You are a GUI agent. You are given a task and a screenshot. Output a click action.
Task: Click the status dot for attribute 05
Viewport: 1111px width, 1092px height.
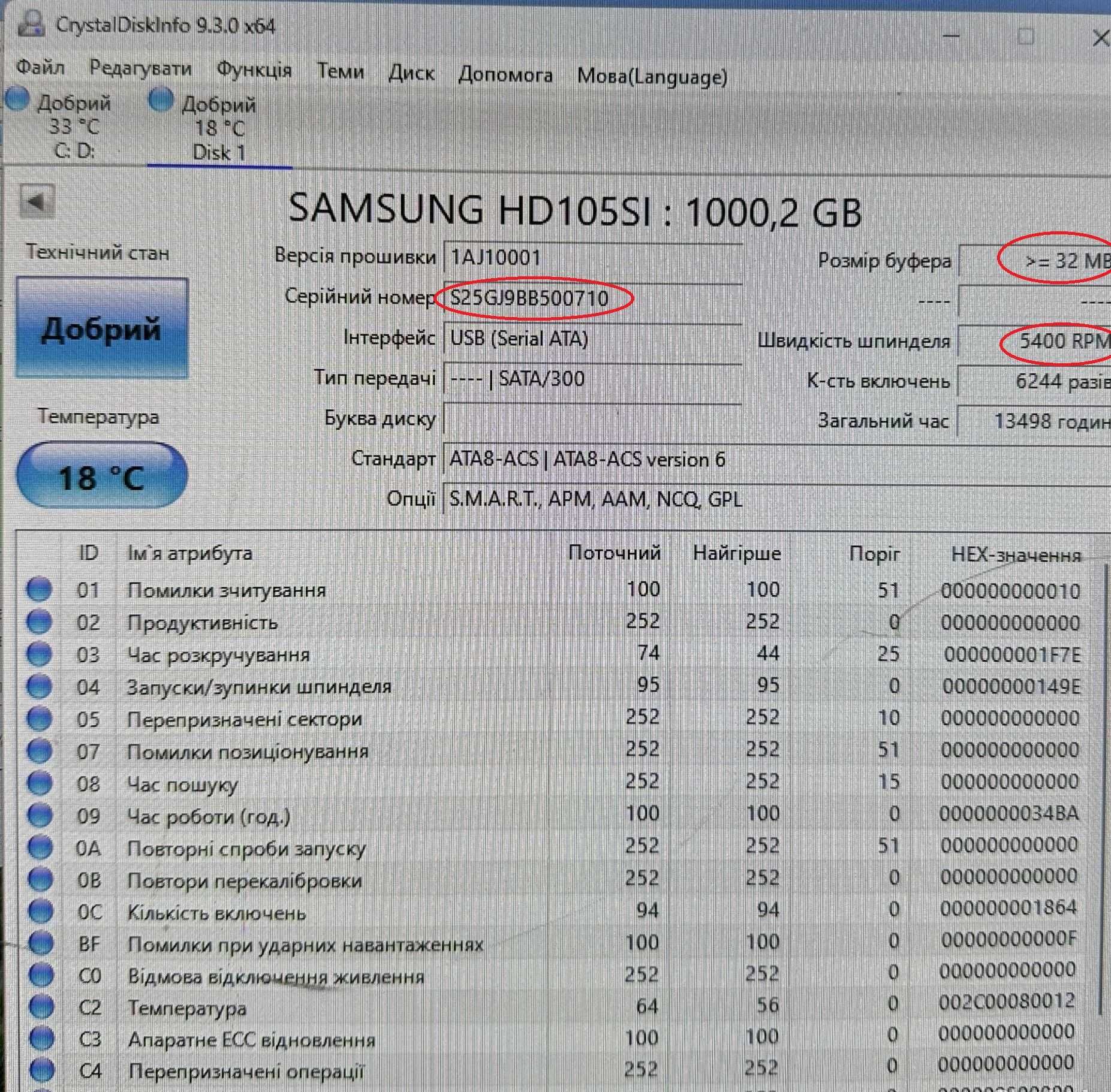coord(40,718)
